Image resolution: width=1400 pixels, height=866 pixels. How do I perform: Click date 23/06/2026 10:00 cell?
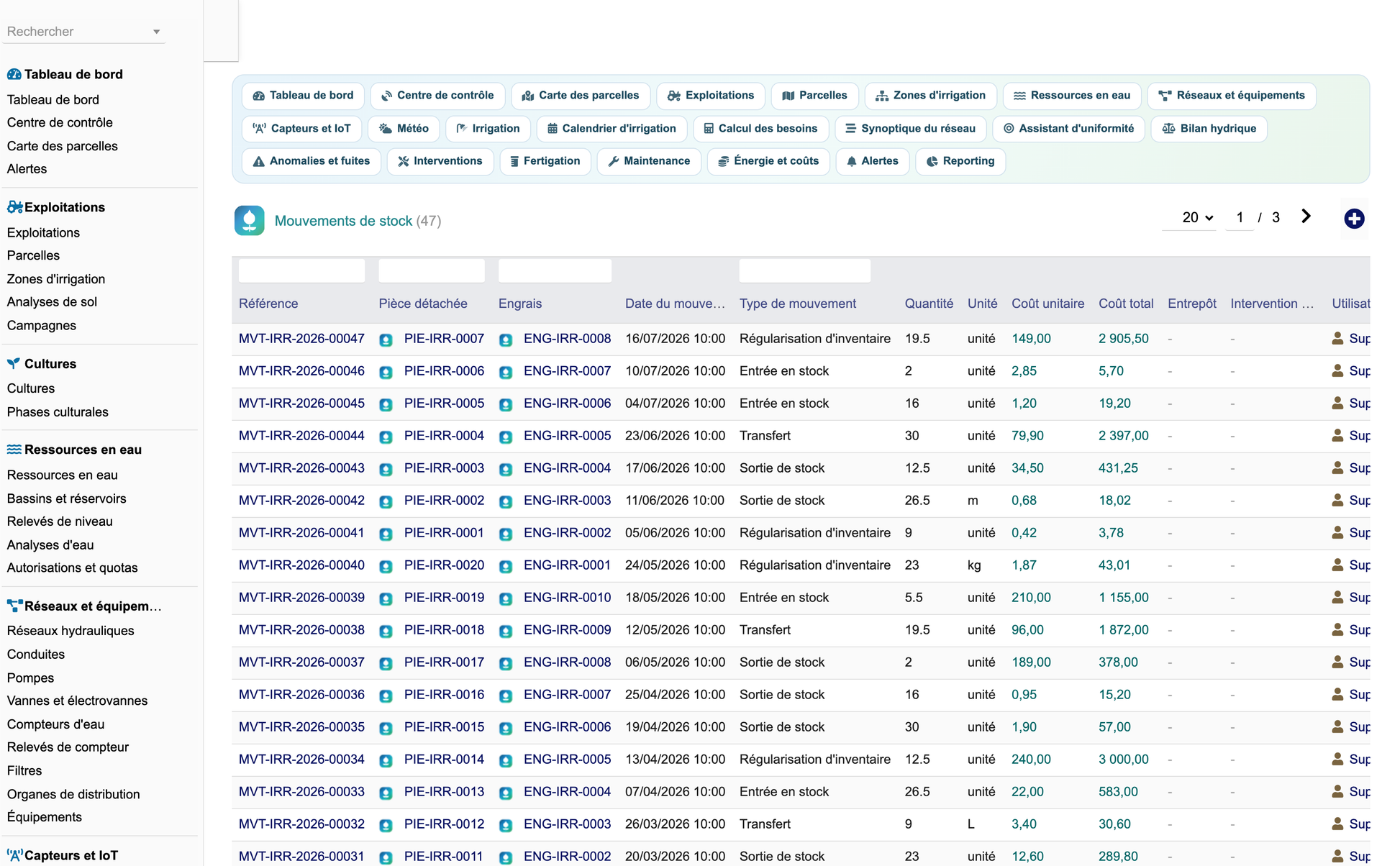(x=675, y=436)
